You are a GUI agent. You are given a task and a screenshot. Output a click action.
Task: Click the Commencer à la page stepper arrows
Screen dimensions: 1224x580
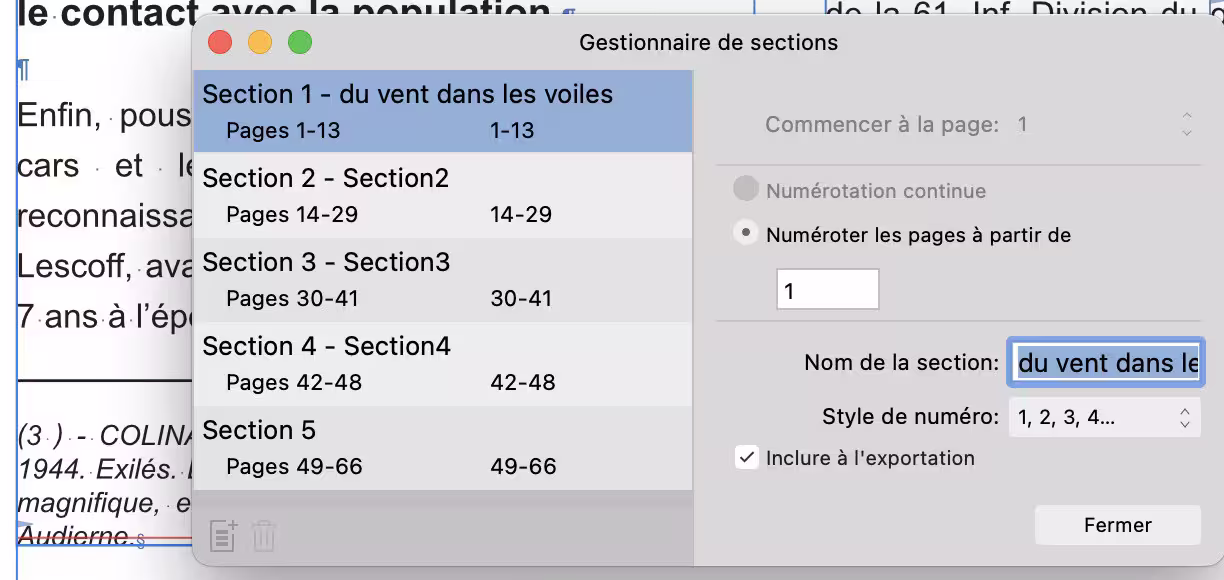[1186, 125]
